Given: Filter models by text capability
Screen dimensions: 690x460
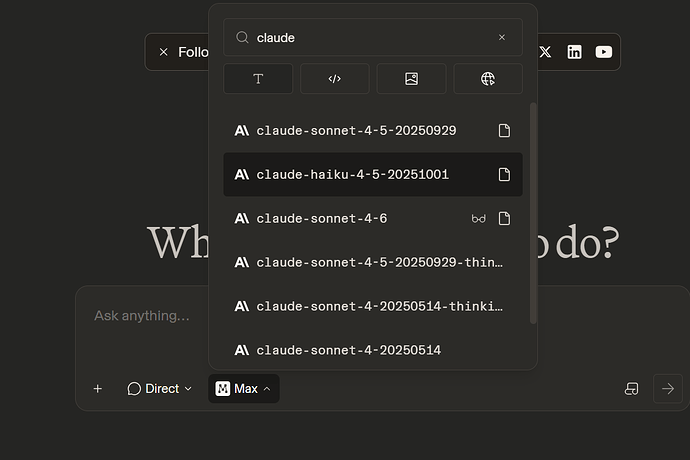Looking at the screenshot, I should 258,79.
